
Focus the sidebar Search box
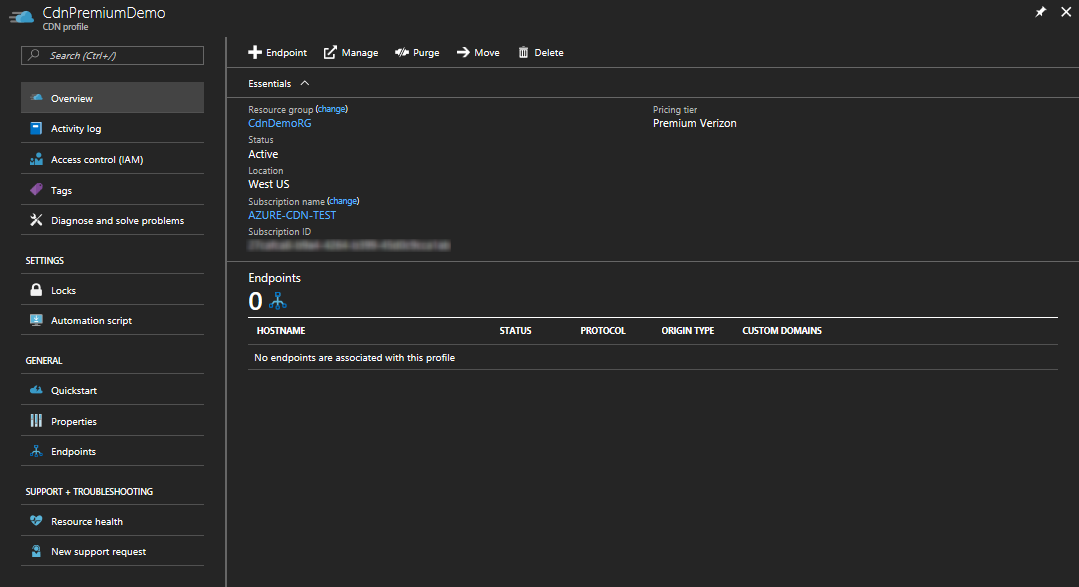pos(112,55)
